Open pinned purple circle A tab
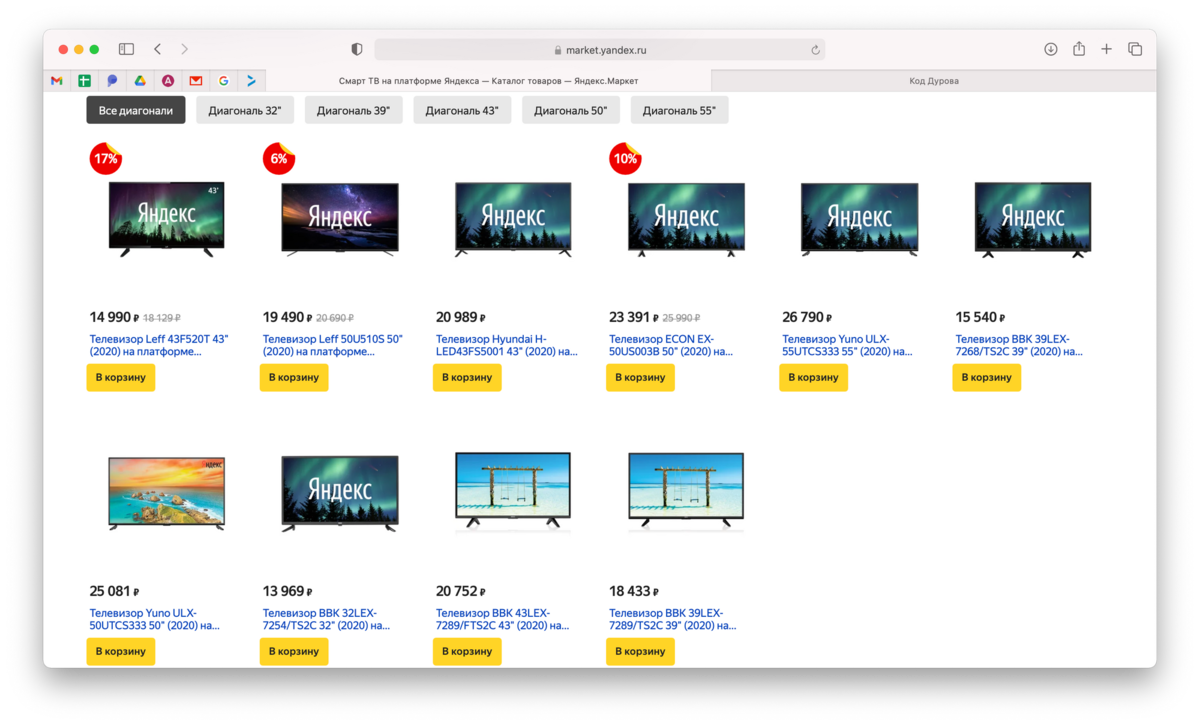This screenshot has height=725, width=1200. pyautogui.click(x=168, y=81)
